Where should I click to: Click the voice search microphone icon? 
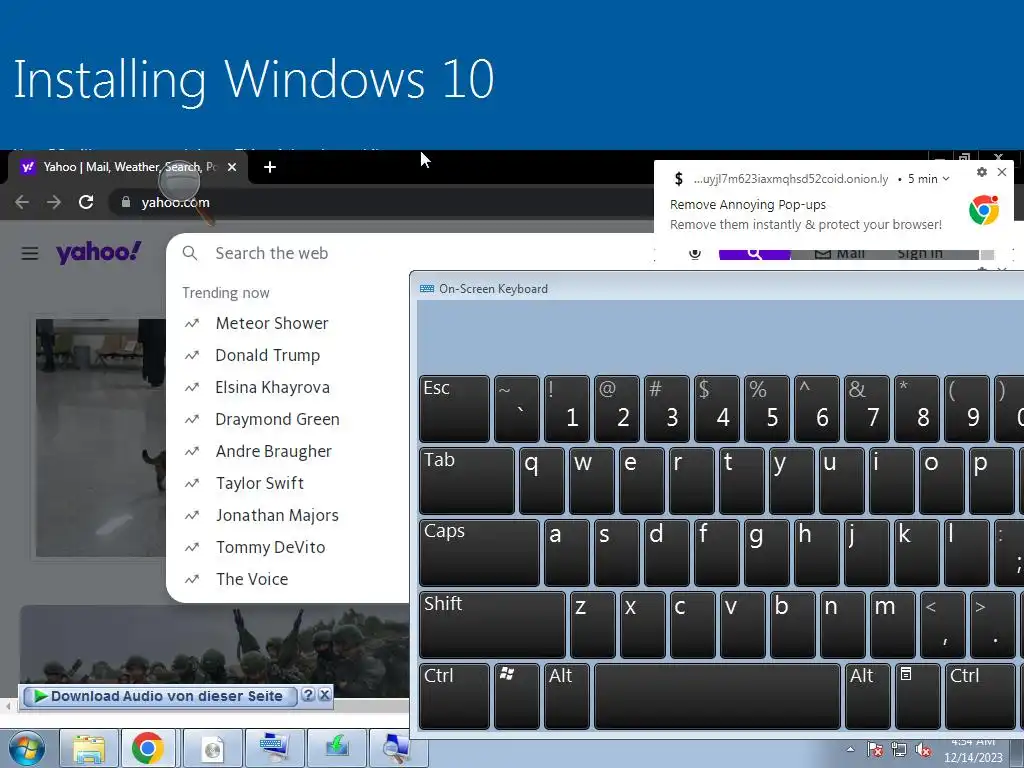pos(695,253)
